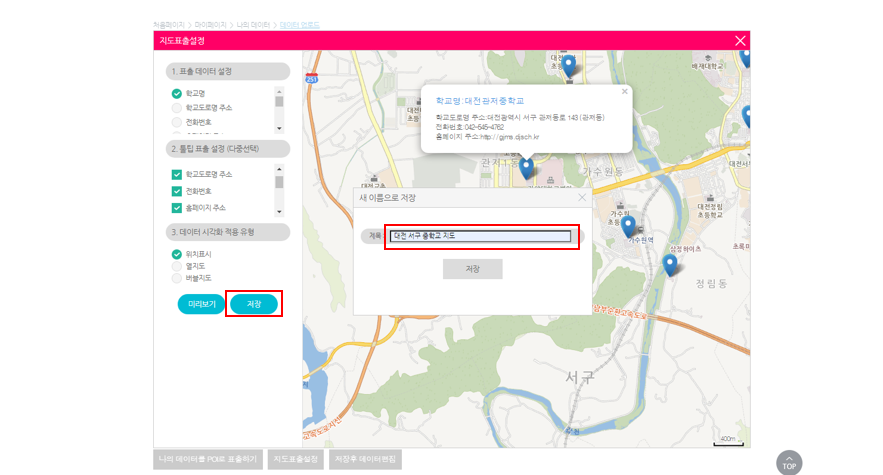
Task: Close the 새 이름으로 저장 dialog
Action: [582, 197]
